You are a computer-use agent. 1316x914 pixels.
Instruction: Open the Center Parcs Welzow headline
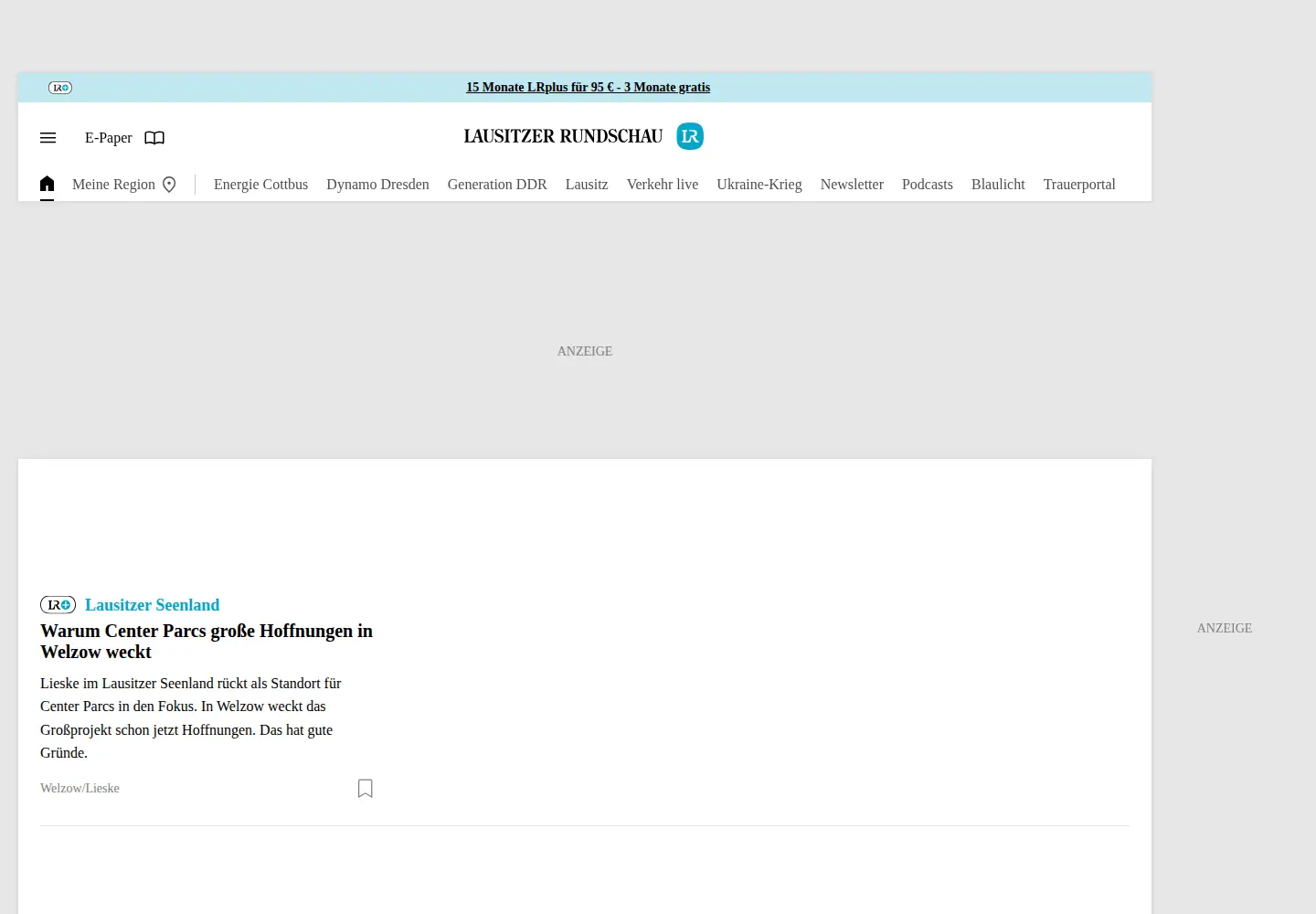pyautogui.click(x=207, y=642)
